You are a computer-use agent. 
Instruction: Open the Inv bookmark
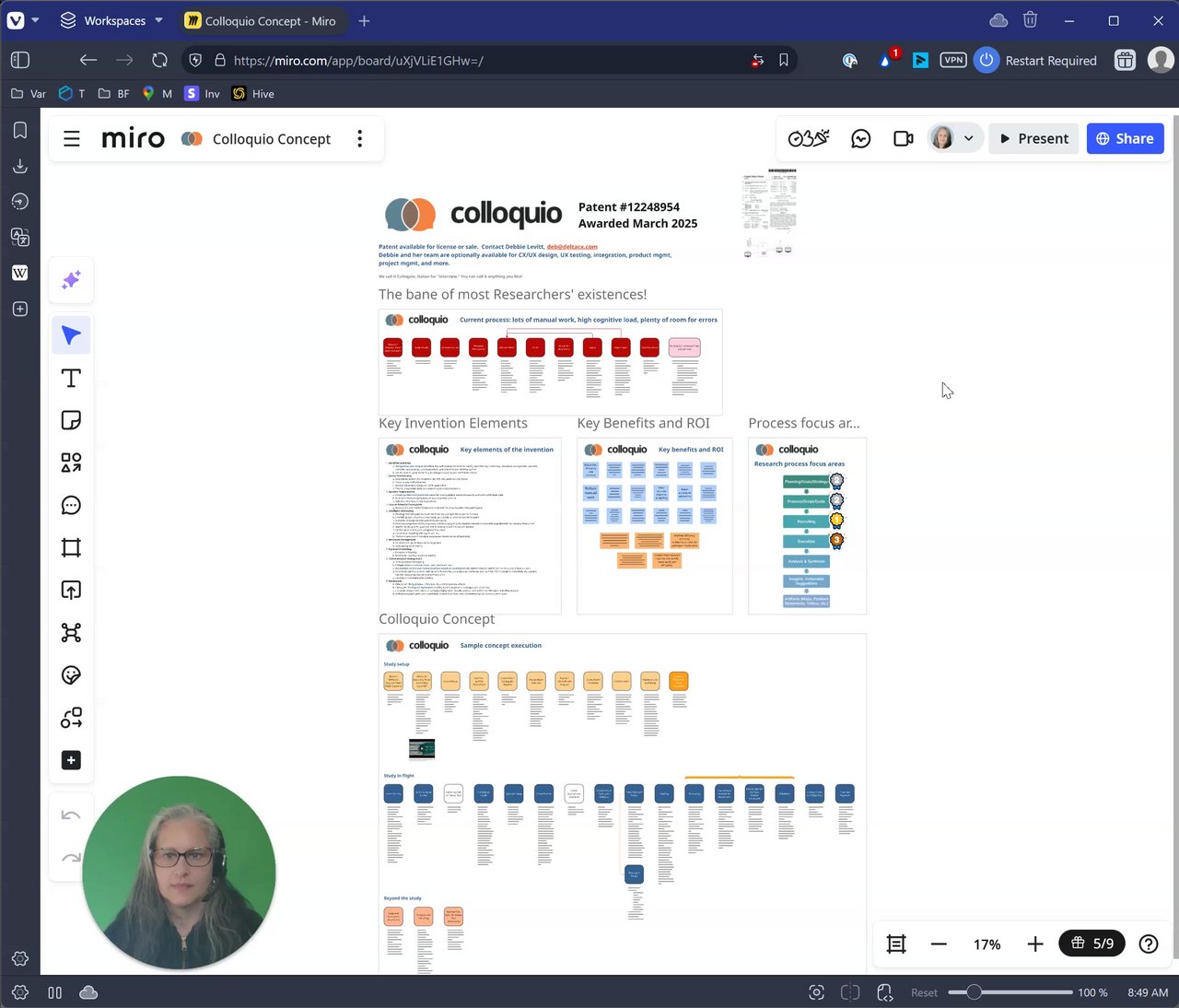click(203, 93)
